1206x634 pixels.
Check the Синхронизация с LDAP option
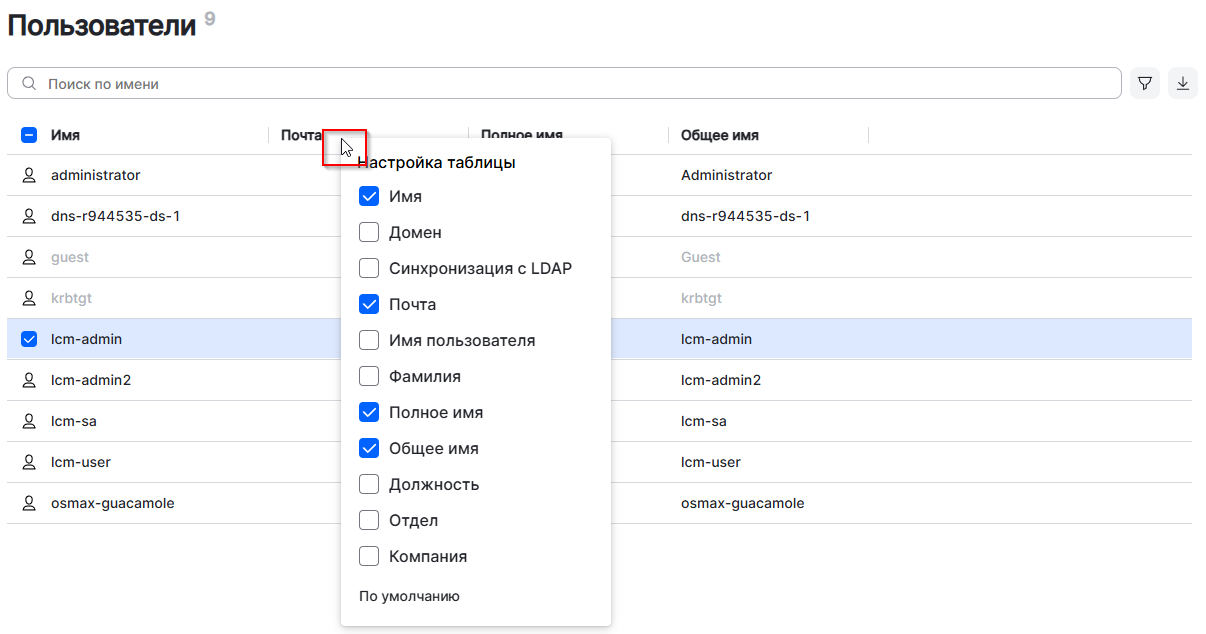coord(369,269)
